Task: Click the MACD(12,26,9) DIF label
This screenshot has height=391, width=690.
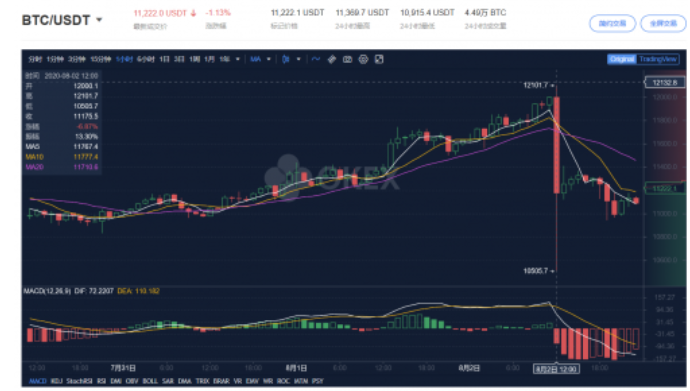Action: pyautogui.click(x=69, y=291)
